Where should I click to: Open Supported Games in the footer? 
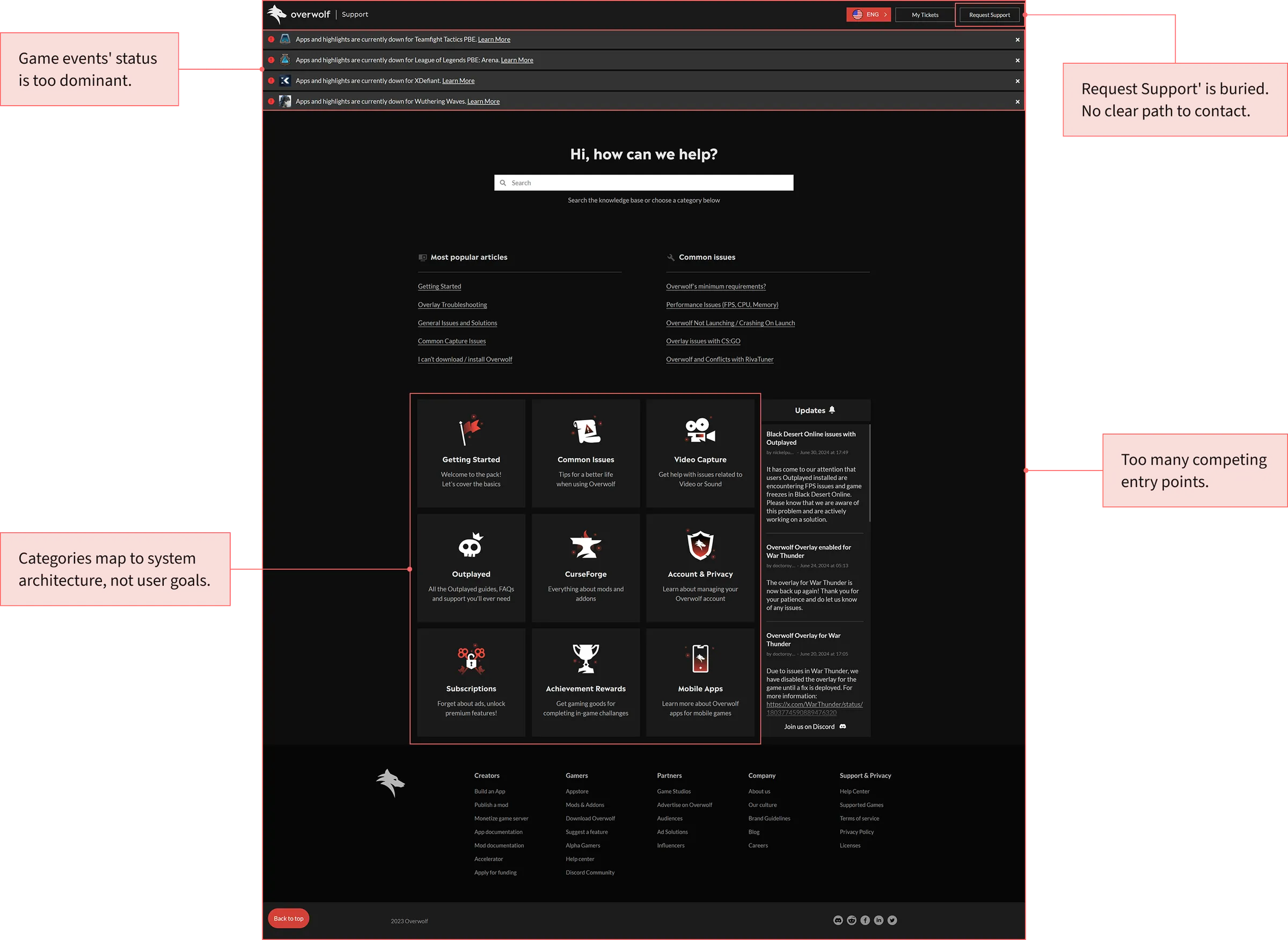click(x=861, y=805)
